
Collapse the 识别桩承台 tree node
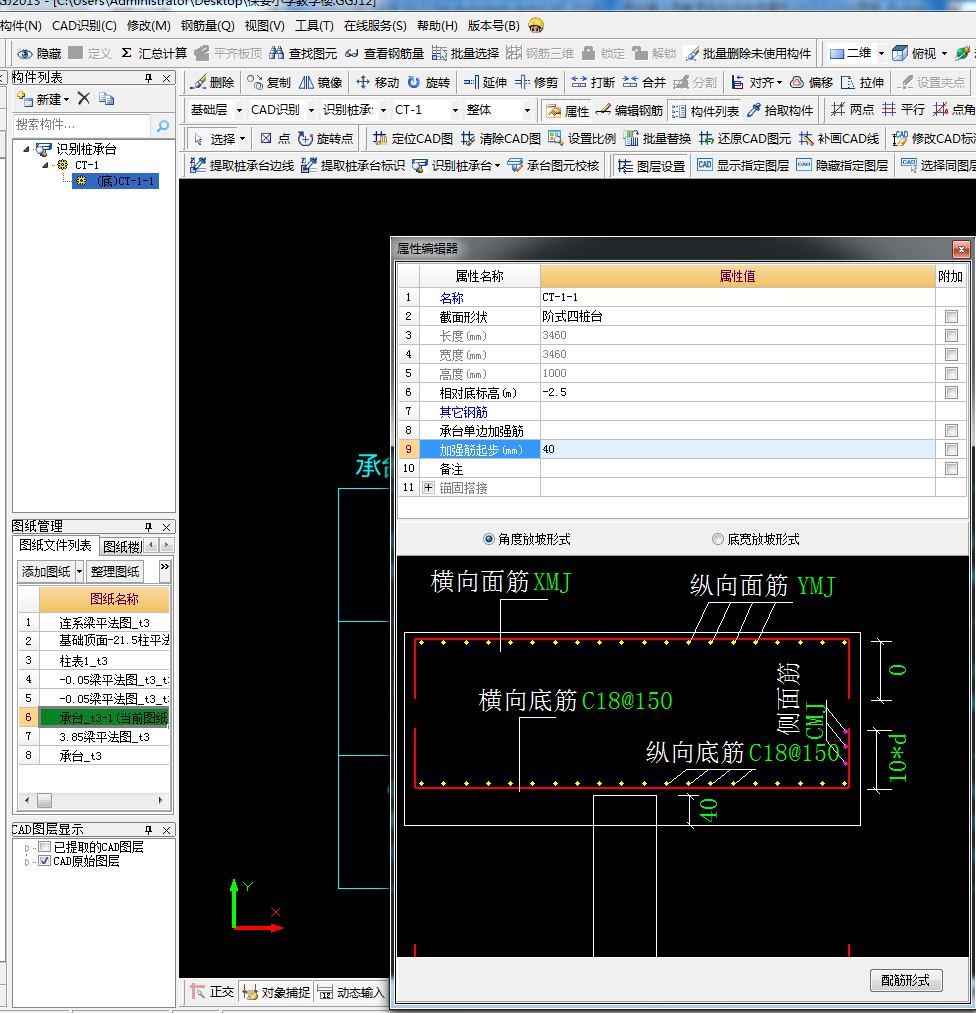[x=26, y=149]
